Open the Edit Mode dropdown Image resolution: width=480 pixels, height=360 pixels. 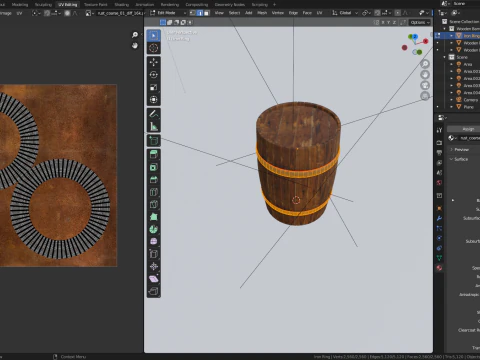(x=168, y=13)
